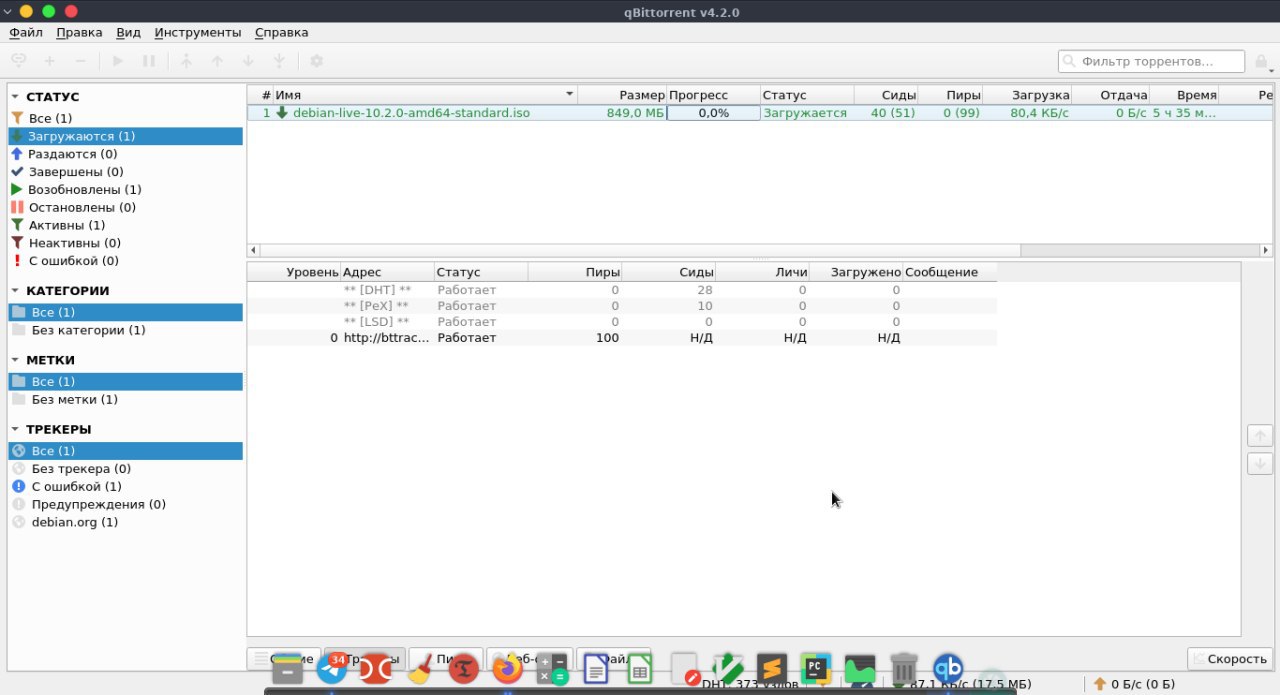Viewport: 1280px width, 695px height.
Task: Launch LibreOffice Calc from the dock
Action: 640,668
